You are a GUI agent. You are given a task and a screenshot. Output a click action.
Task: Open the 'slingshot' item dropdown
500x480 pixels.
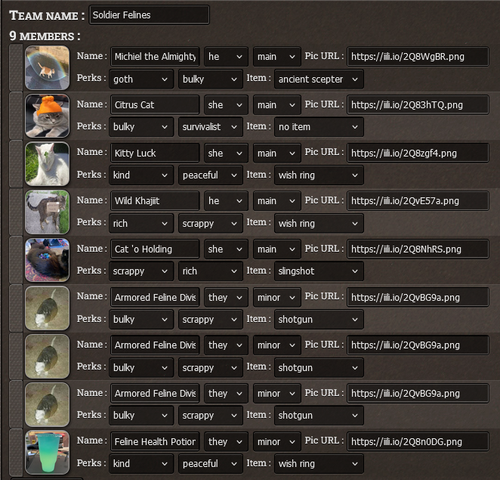pyautogui.click(x=319, y=271)
